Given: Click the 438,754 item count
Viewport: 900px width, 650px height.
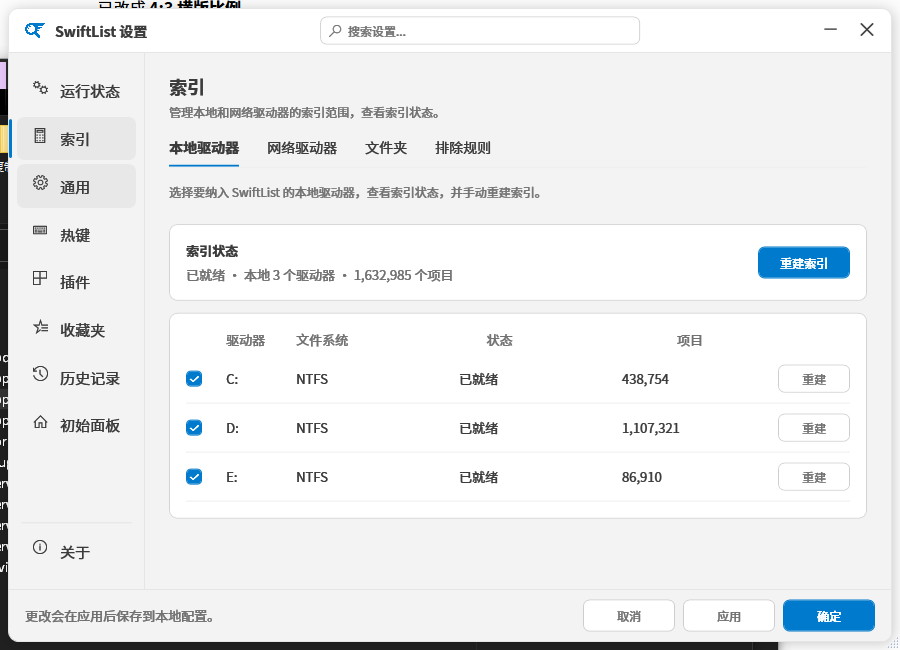Looking at the screenshot, I should (x=645, y=379).
